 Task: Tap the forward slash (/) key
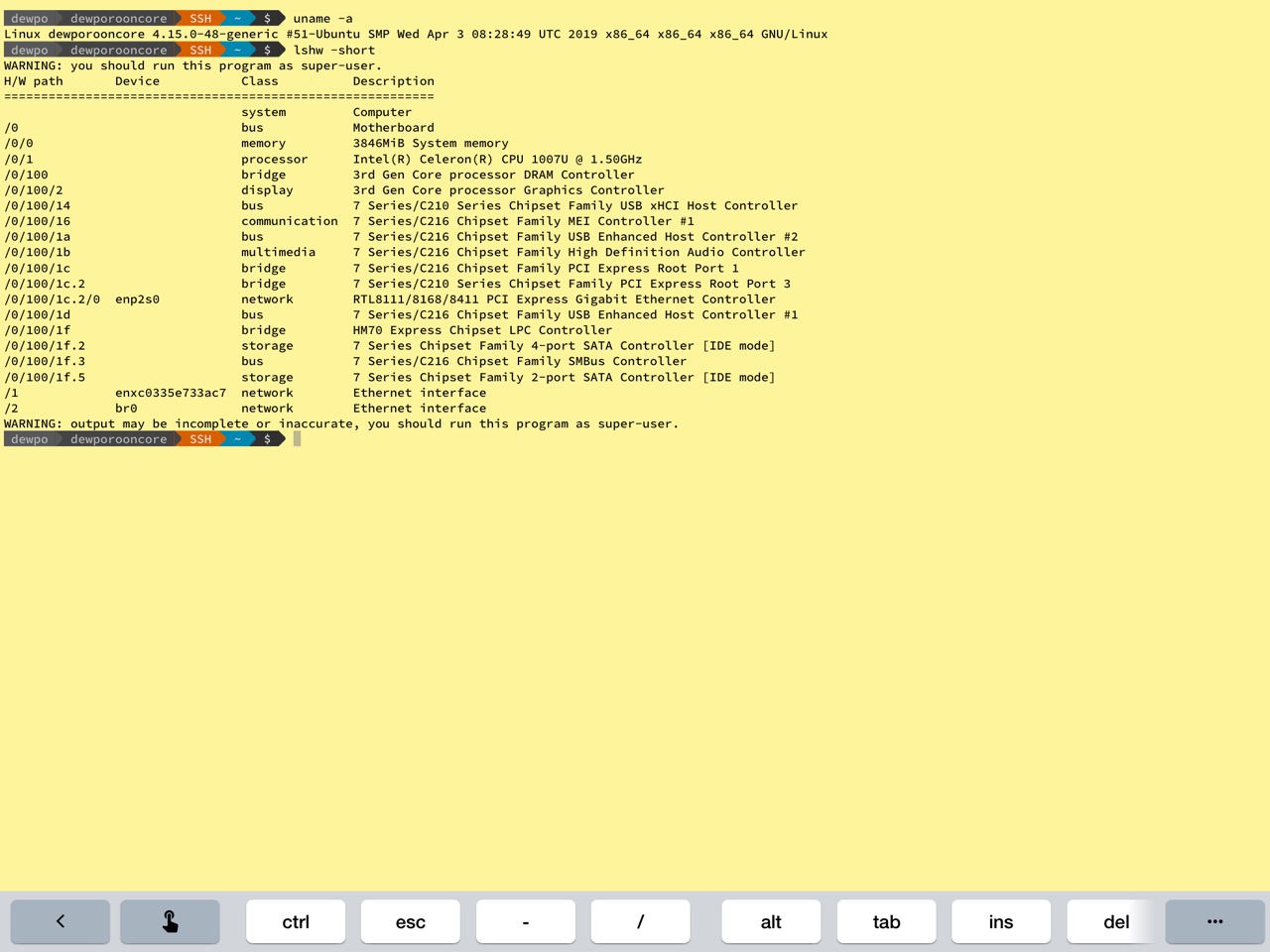point(640,921)
